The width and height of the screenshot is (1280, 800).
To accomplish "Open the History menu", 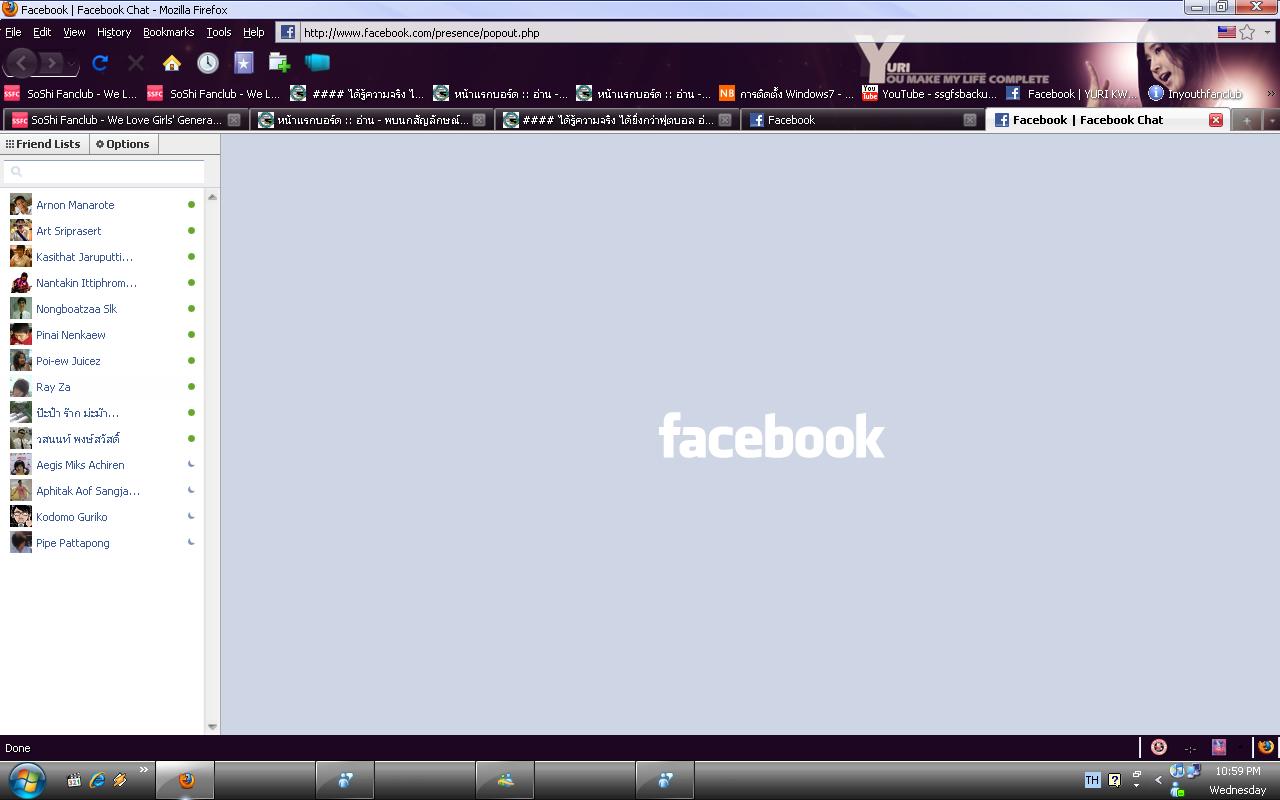I will pos(114,32).
